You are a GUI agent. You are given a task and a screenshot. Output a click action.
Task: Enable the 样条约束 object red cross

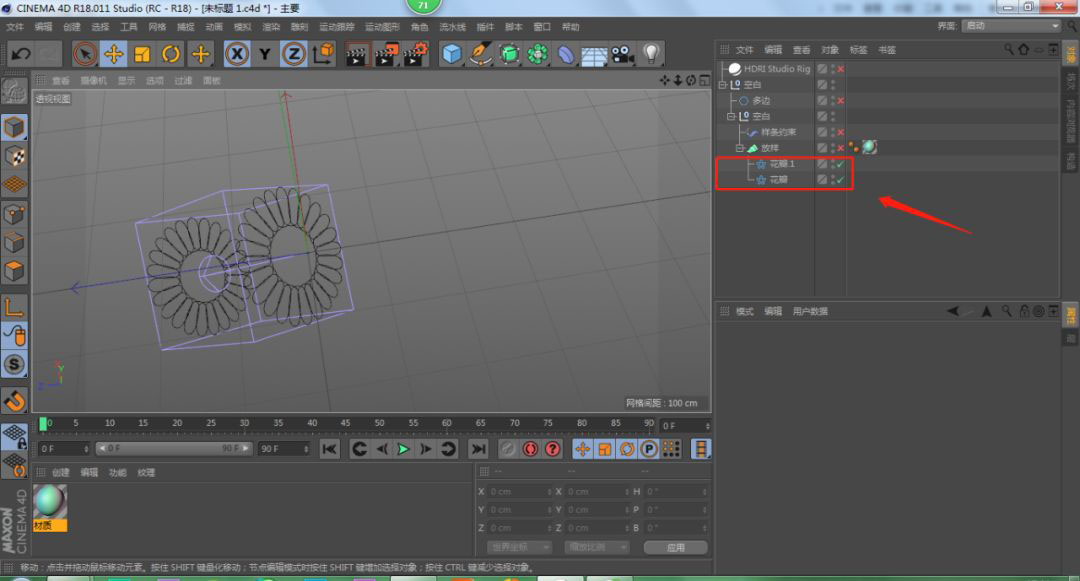pos(840,132)
